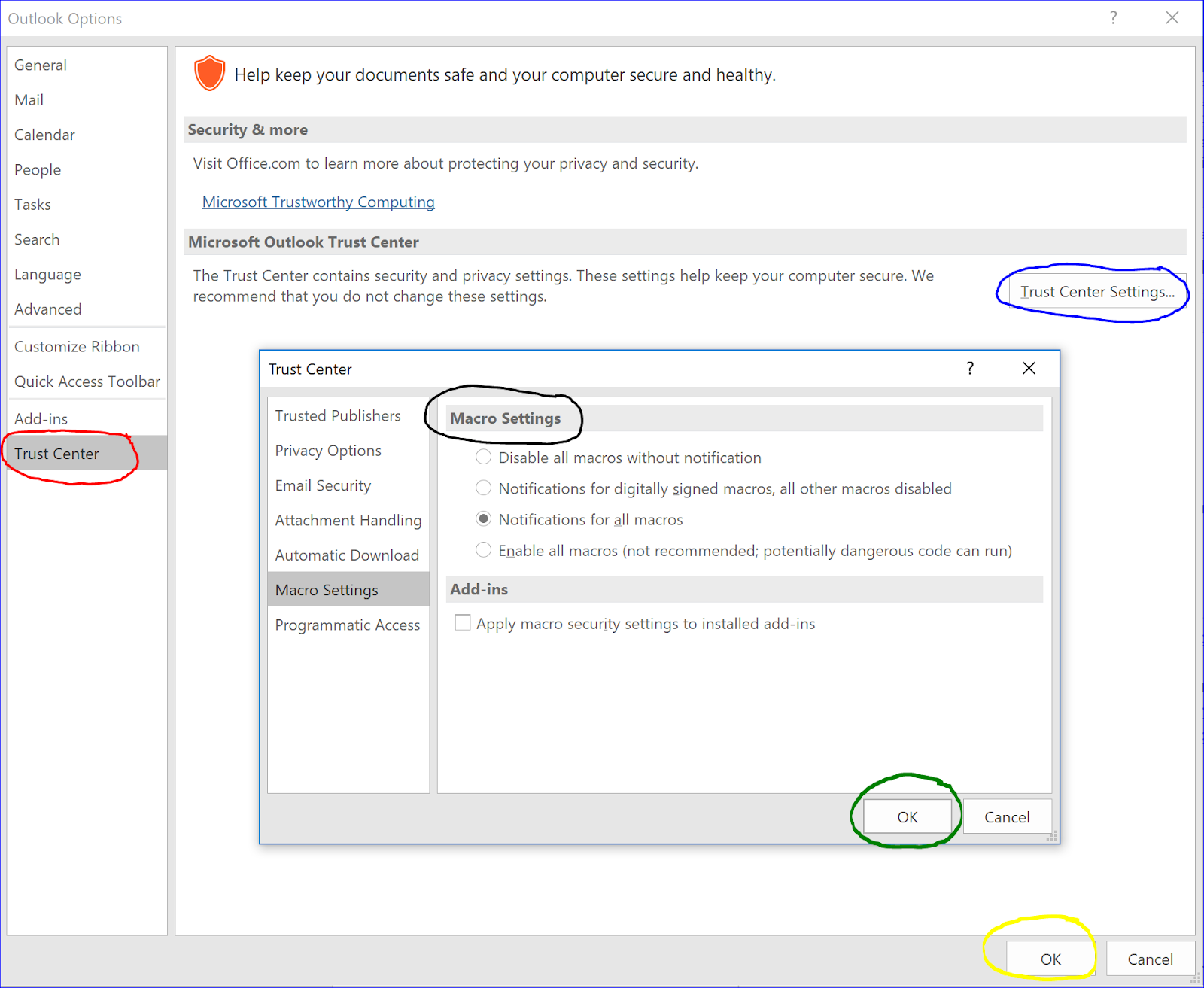Select Notifications for all macros option

[x=483, y=519]
